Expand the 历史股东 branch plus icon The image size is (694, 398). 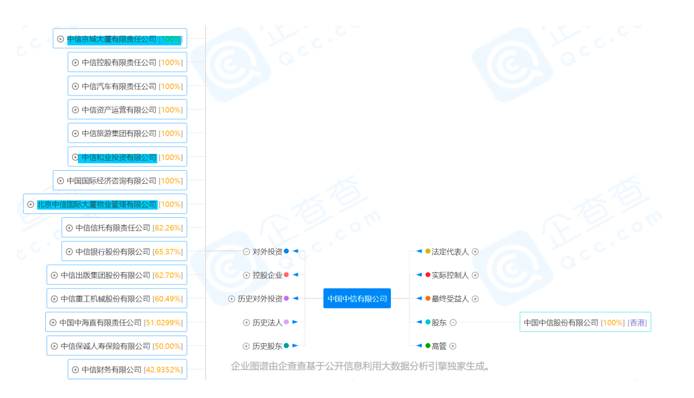(x=246, y=346)
